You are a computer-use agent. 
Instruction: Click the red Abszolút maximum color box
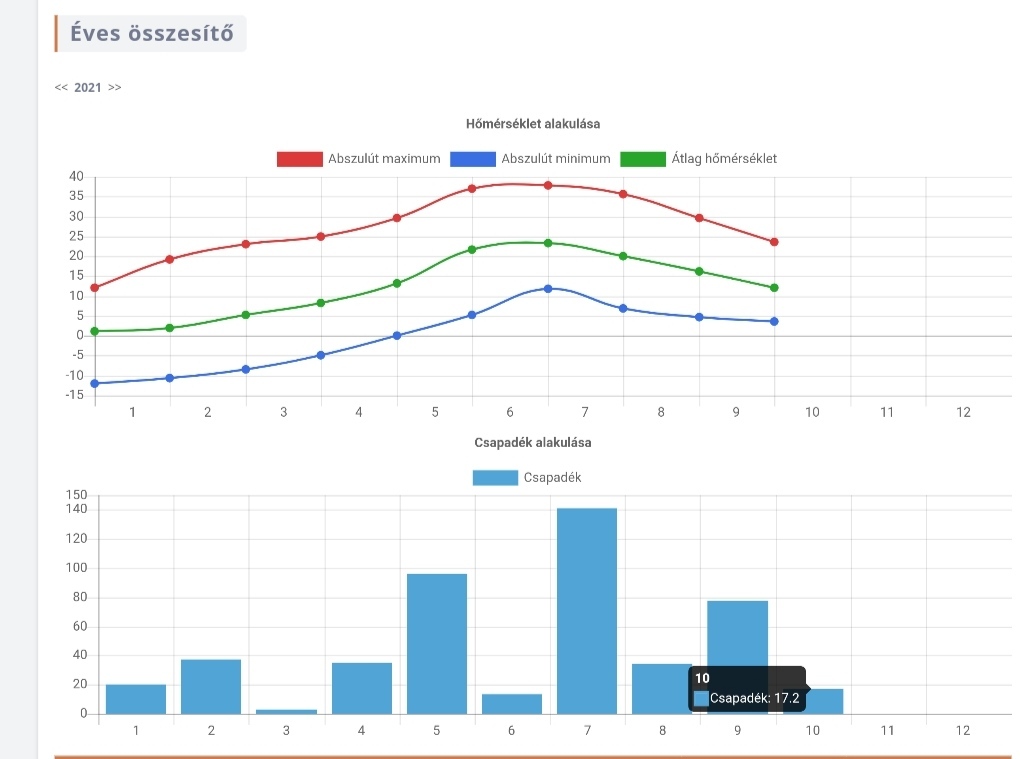pyautogui.click(x=300, y=159)
